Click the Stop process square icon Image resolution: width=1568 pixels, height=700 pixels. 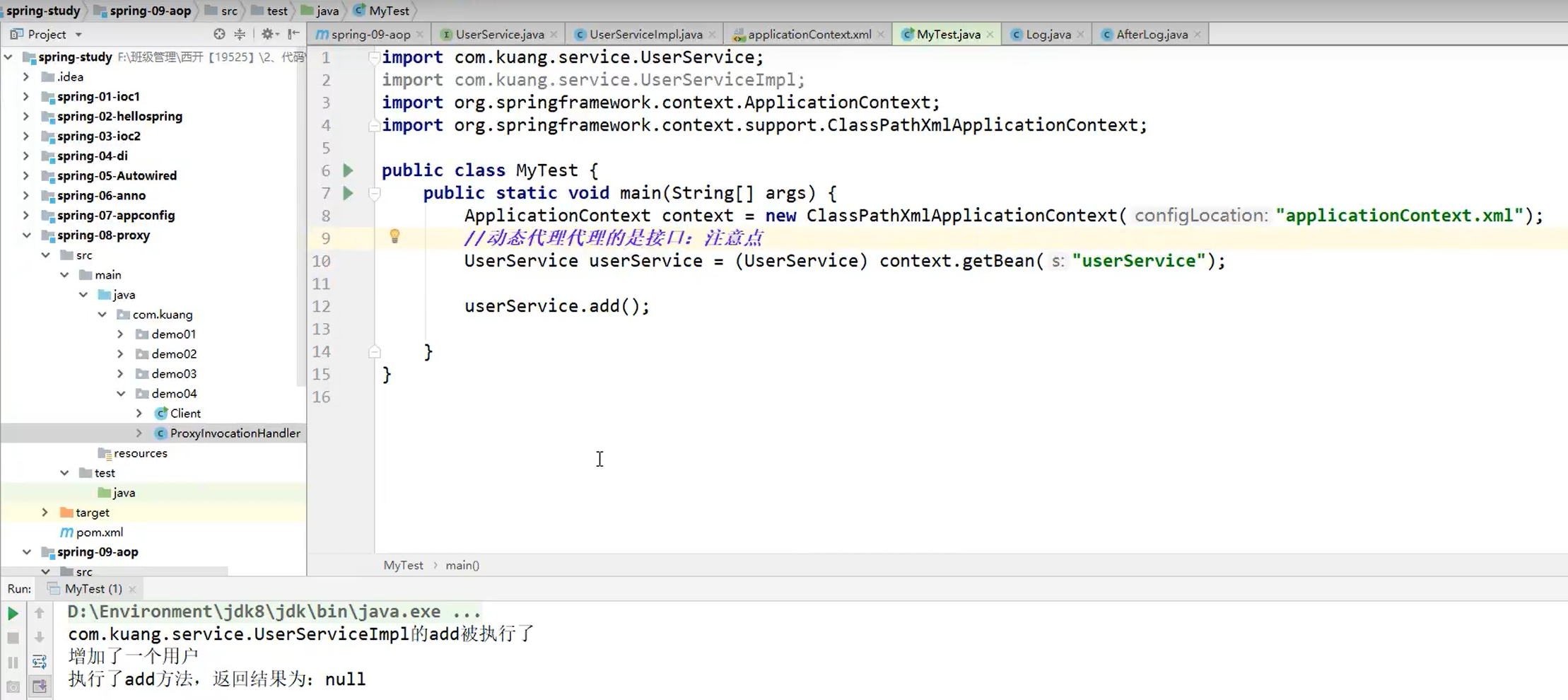pos(13,638)
